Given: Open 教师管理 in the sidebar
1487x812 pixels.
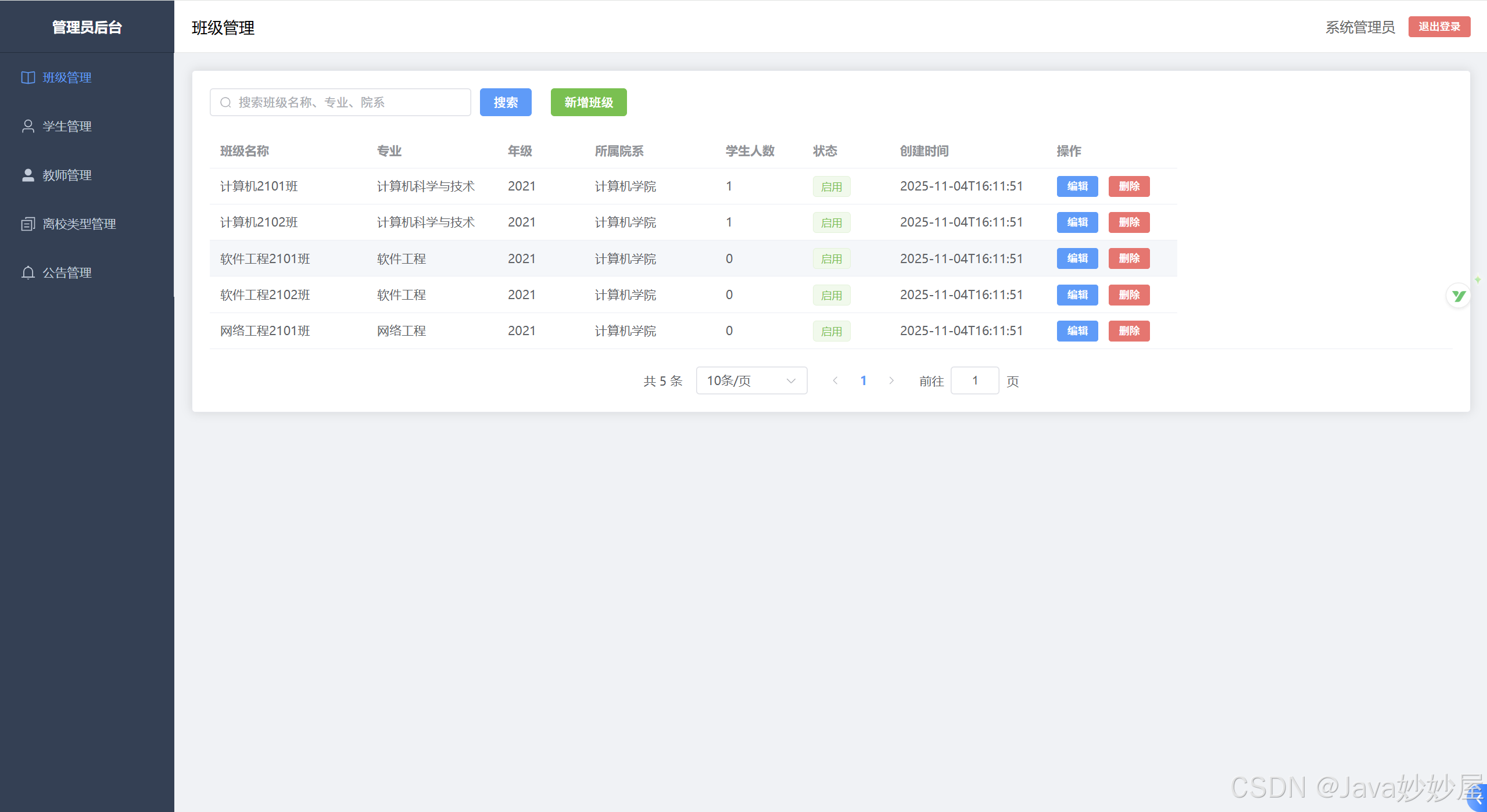Looking at the screenshot, I should tap(87, 175).
